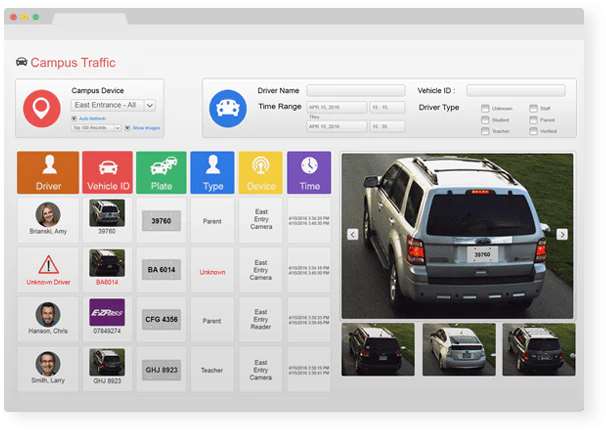Screen dimensions: 606x430
Task: Click the purple Time clock tile
Action: point(309,172)
